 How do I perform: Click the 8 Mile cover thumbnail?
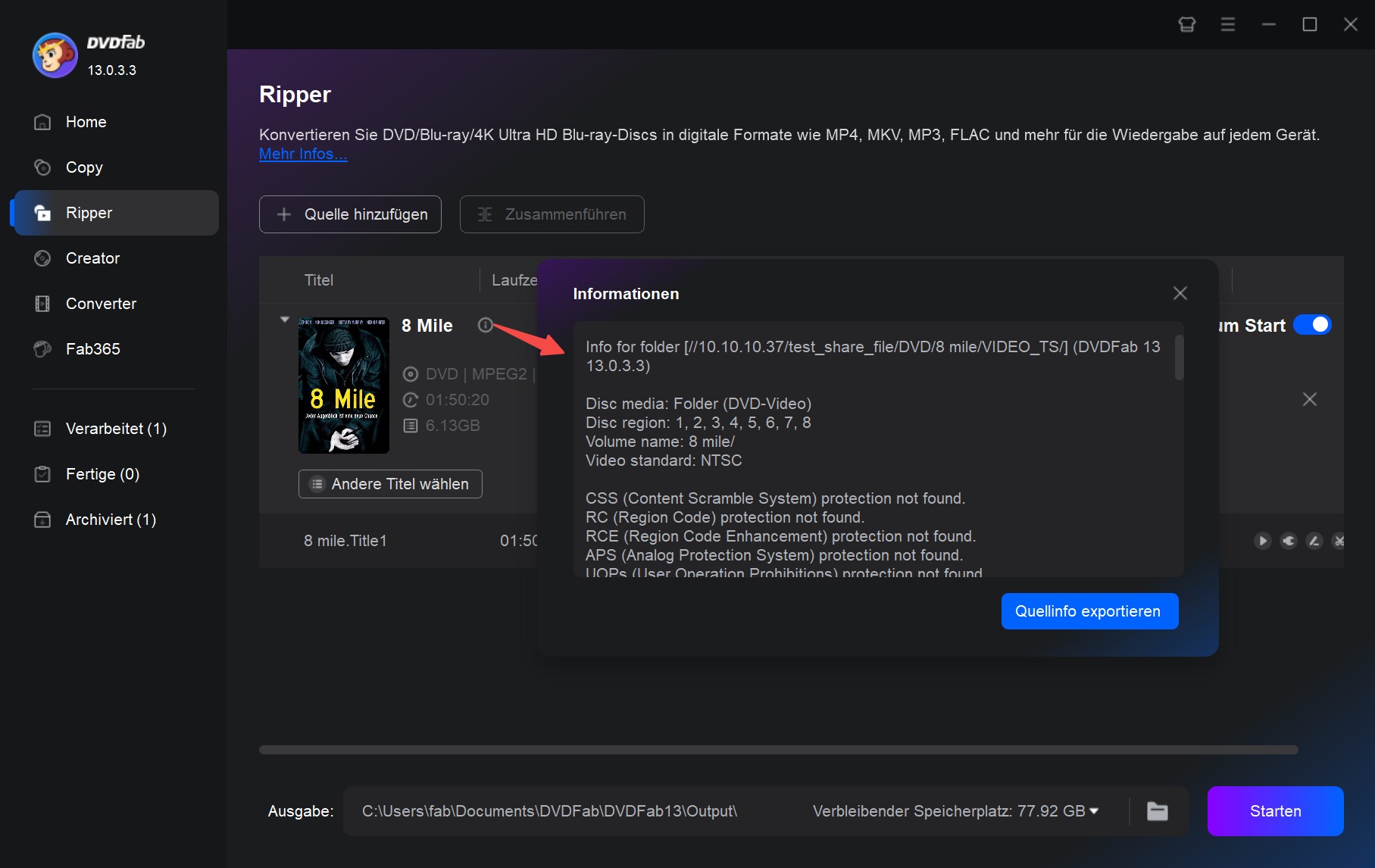coord(344,386)
